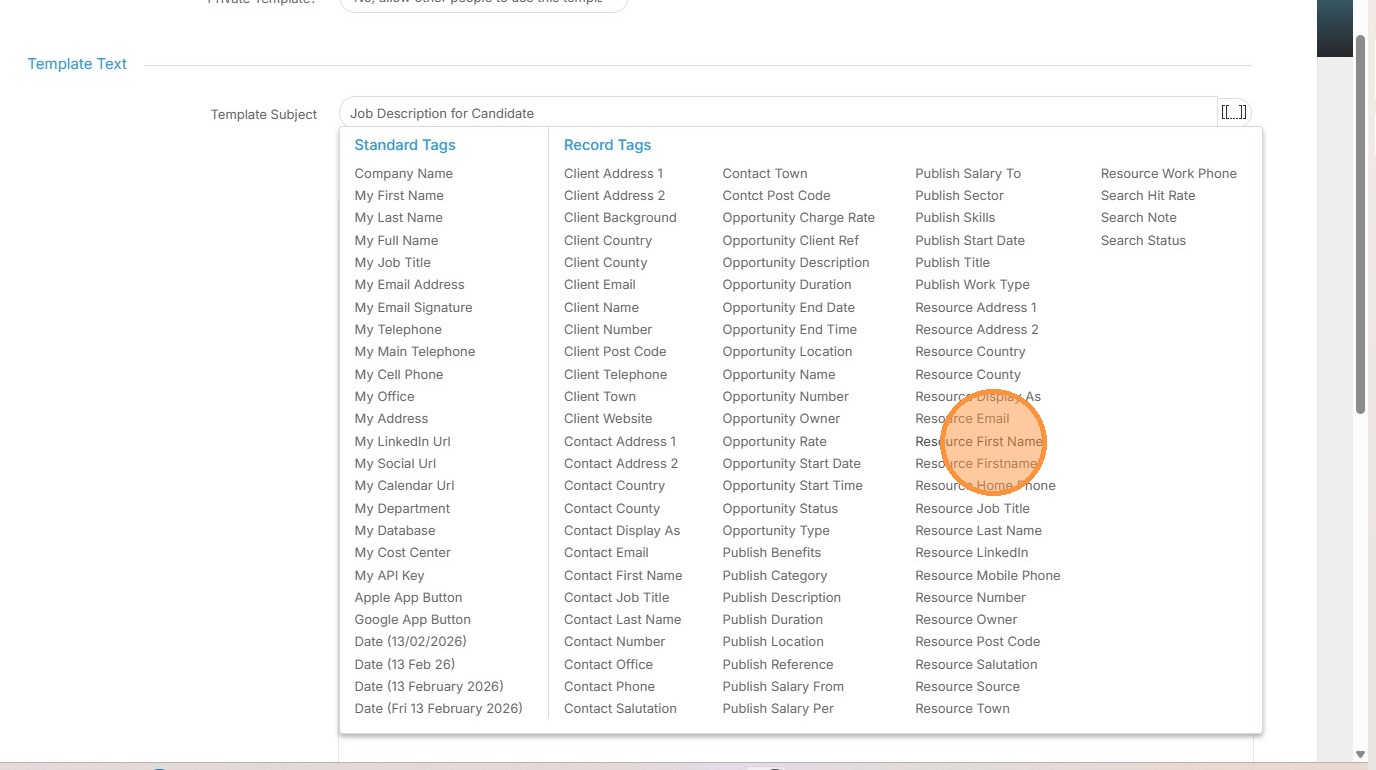Pick the My Department tag
The width and height of the screenshot is (1376, 770).
click(x=403, y=508)
